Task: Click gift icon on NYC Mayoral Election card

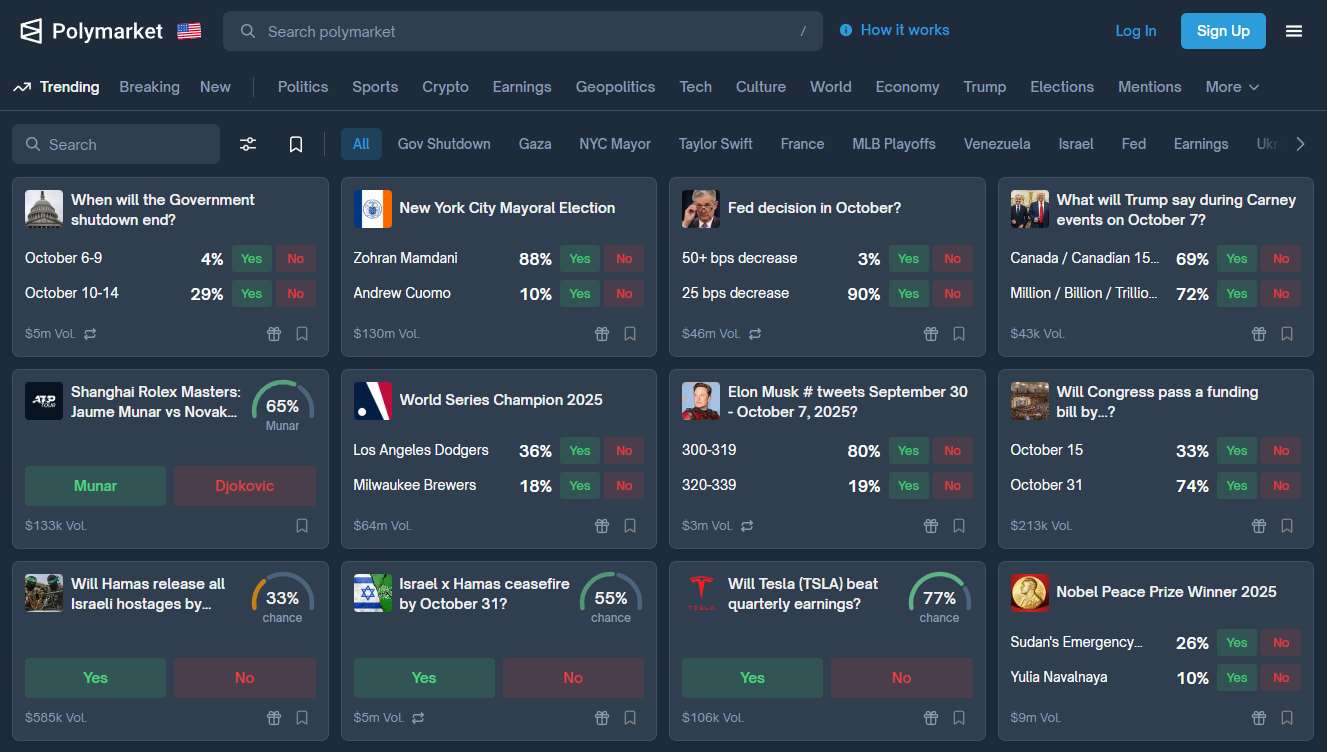Action: point(602,334)
